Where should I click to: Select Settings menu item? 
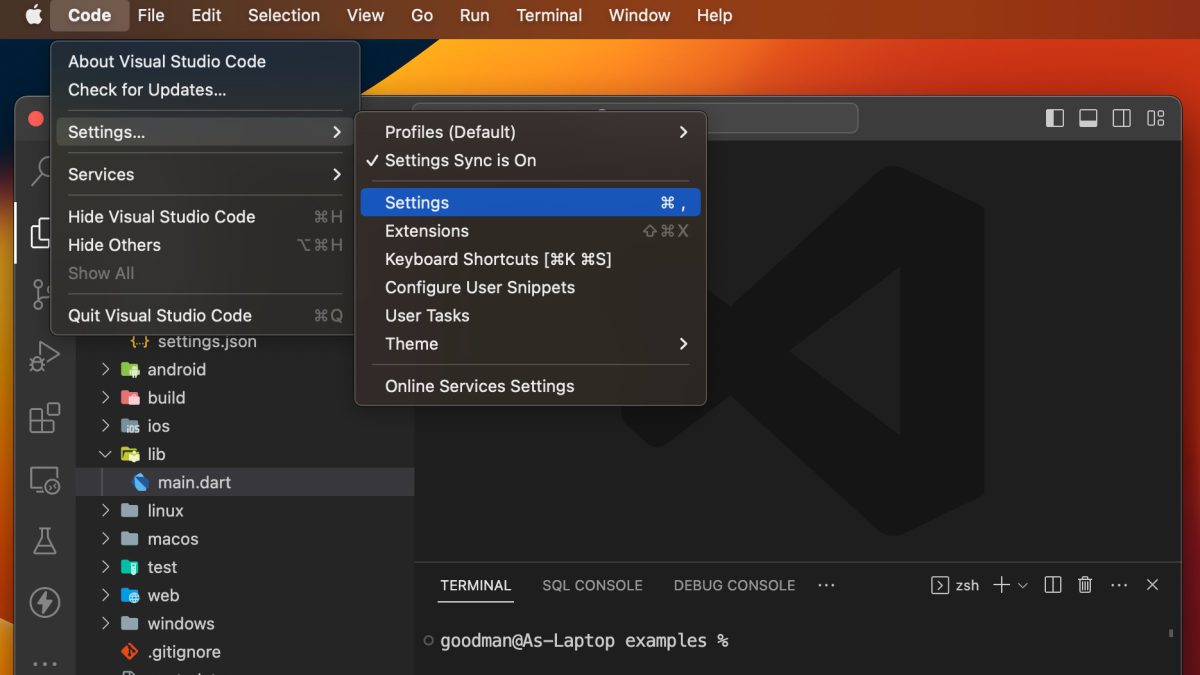point(530,203)
